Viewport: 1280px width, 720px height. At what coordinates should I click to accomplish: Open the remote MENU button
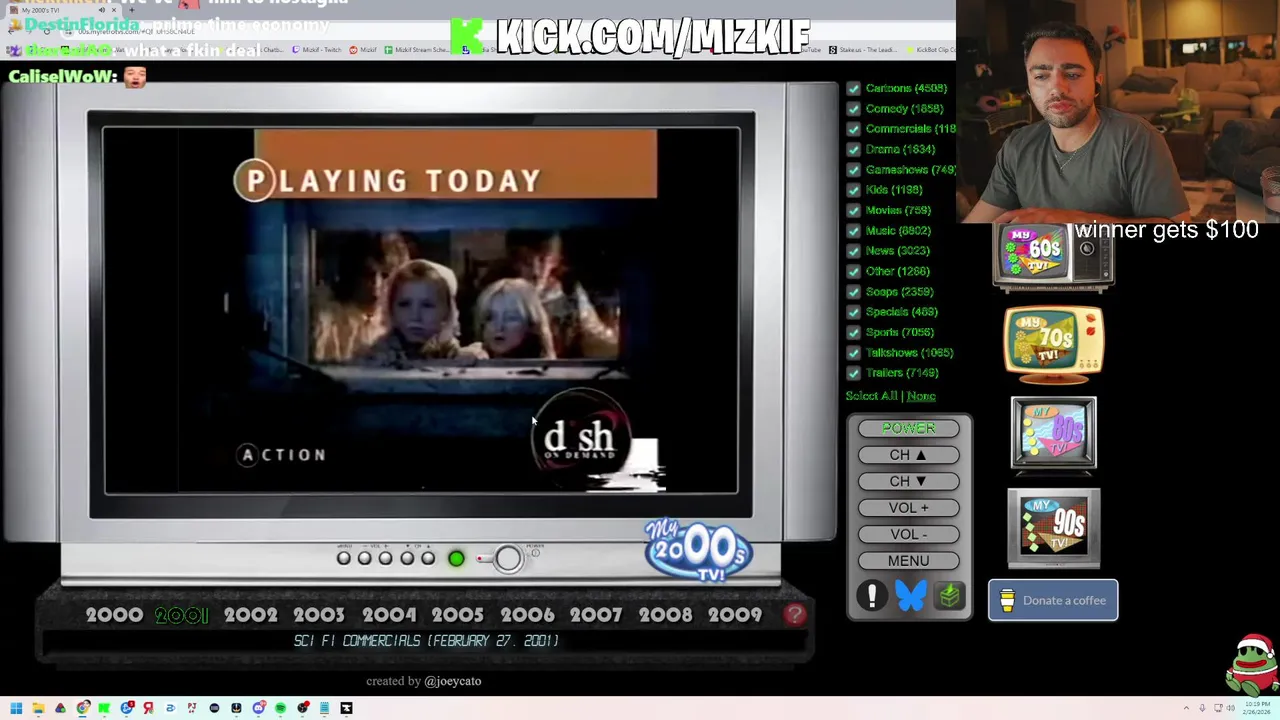[x=908, y=561]
